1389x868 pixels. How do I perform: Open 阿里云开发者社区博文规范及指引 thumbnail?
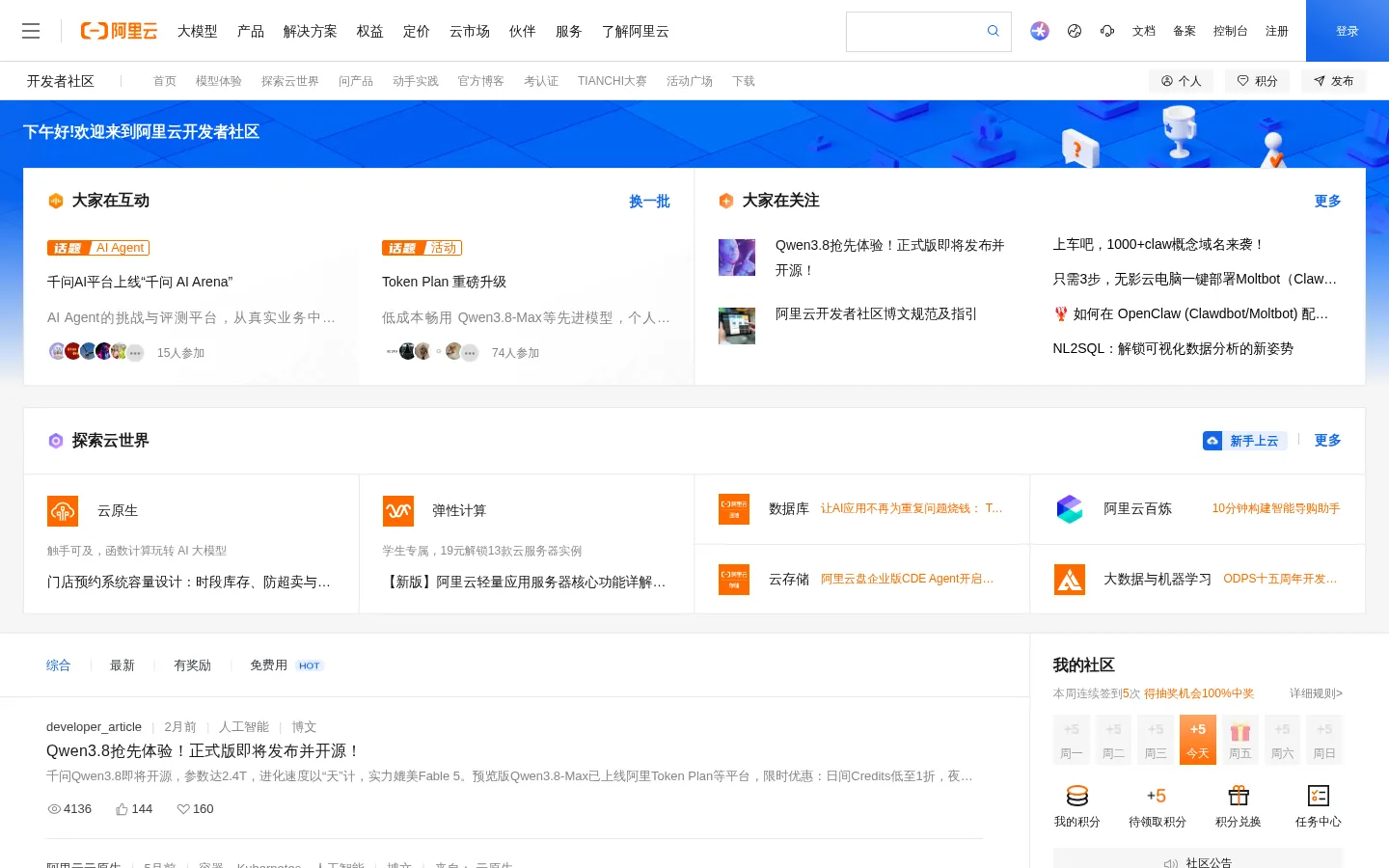coord(737,326)
